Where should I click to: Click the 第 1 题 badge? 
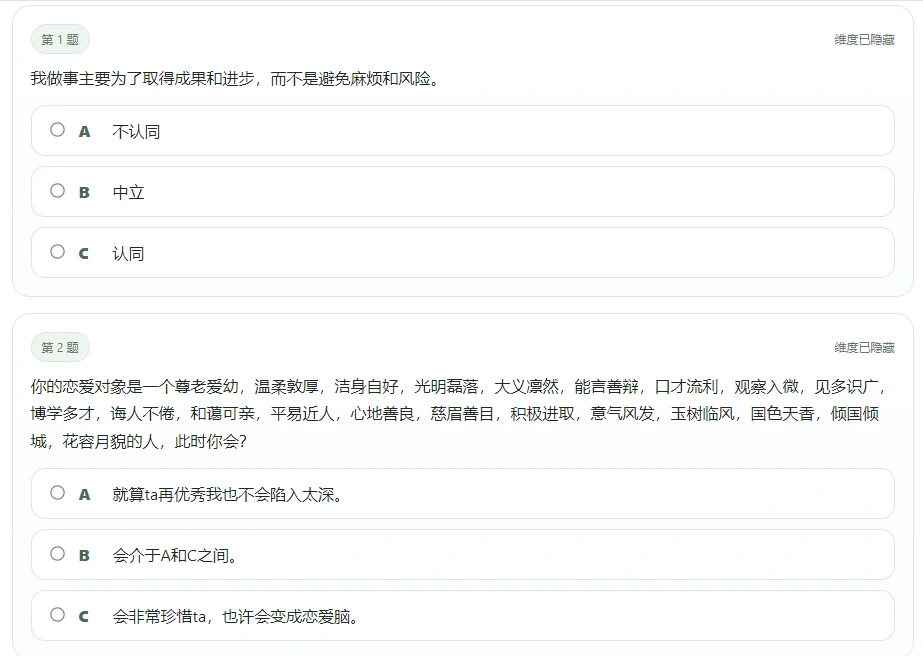(62, 39)
